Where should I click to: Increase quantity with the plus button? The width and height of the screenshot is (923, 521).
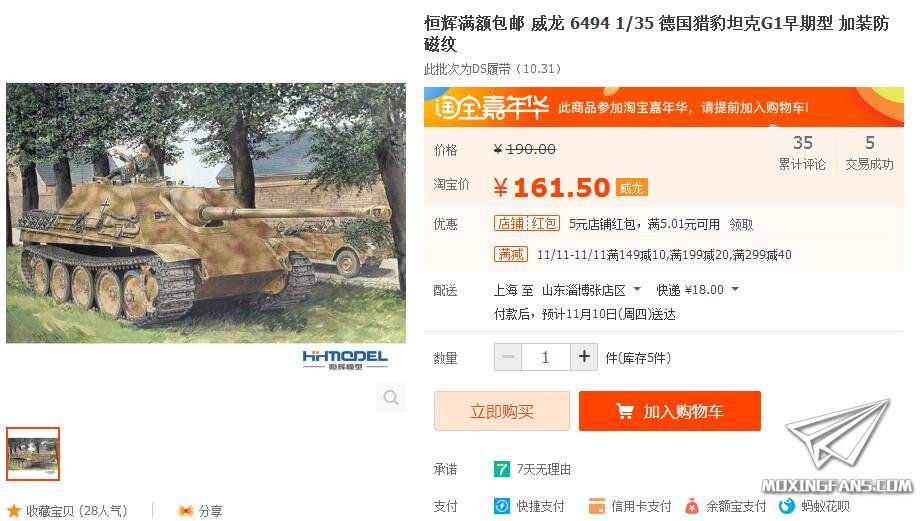pyautogui.click(x=584, y=357)
